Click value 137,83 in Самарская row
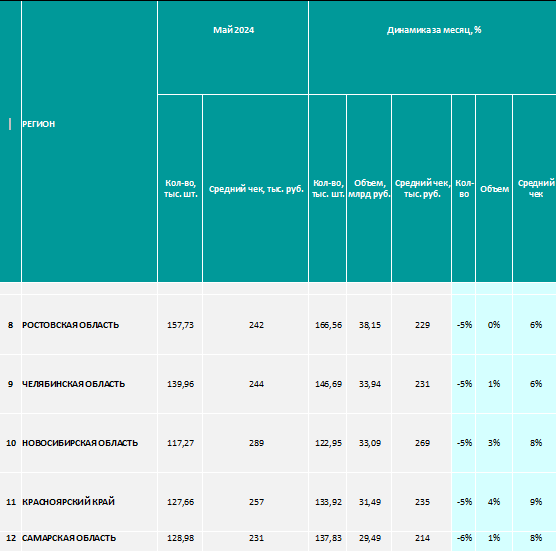The height and width of the screenshot is (551, 556). pos(328,541)
